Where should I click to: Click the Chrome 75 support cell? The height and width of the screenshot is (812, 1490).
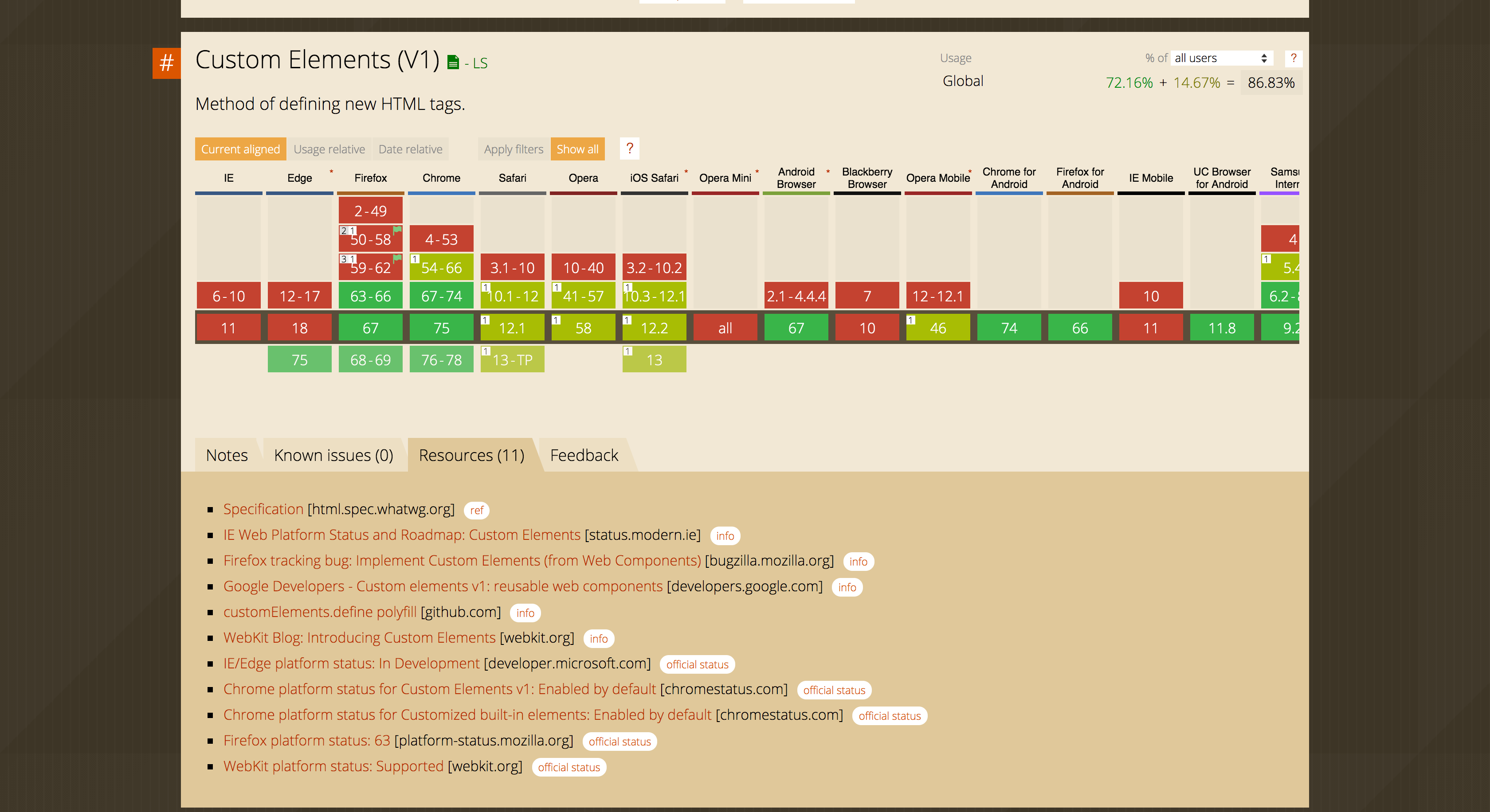441,328
